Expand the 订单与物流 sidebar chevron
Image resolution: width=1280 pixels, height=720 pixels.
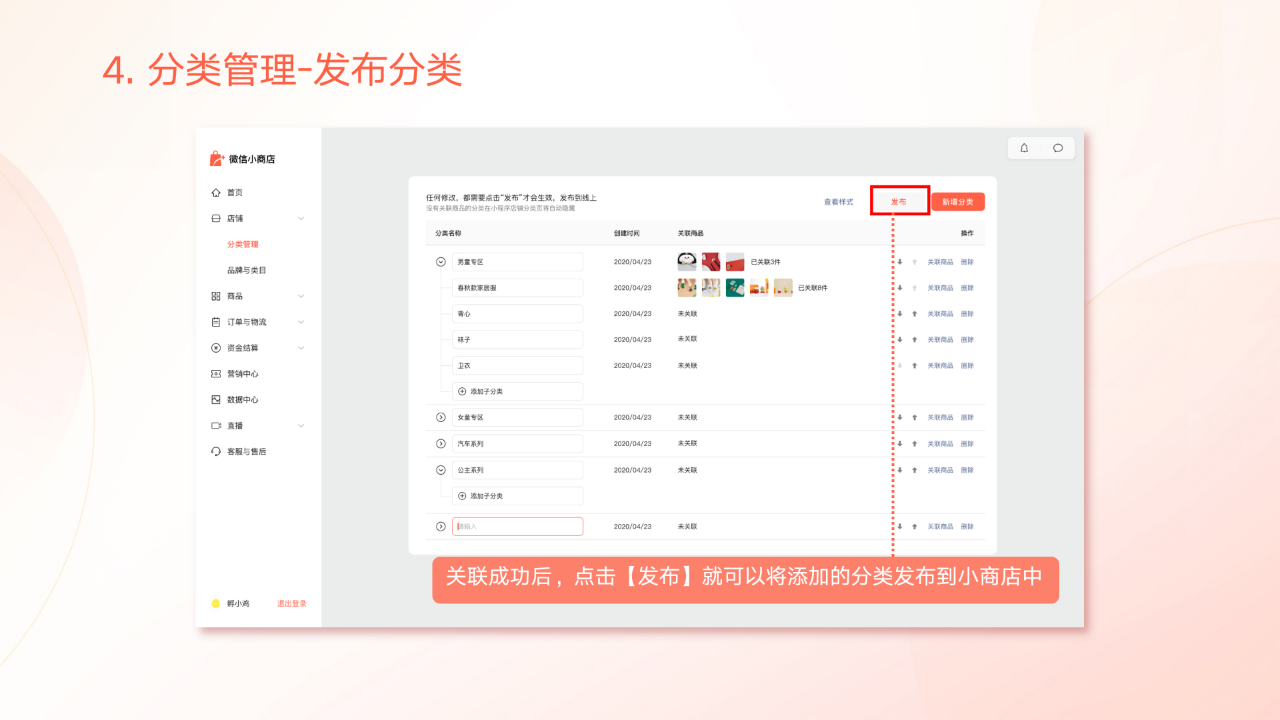(x=301, y=322)
